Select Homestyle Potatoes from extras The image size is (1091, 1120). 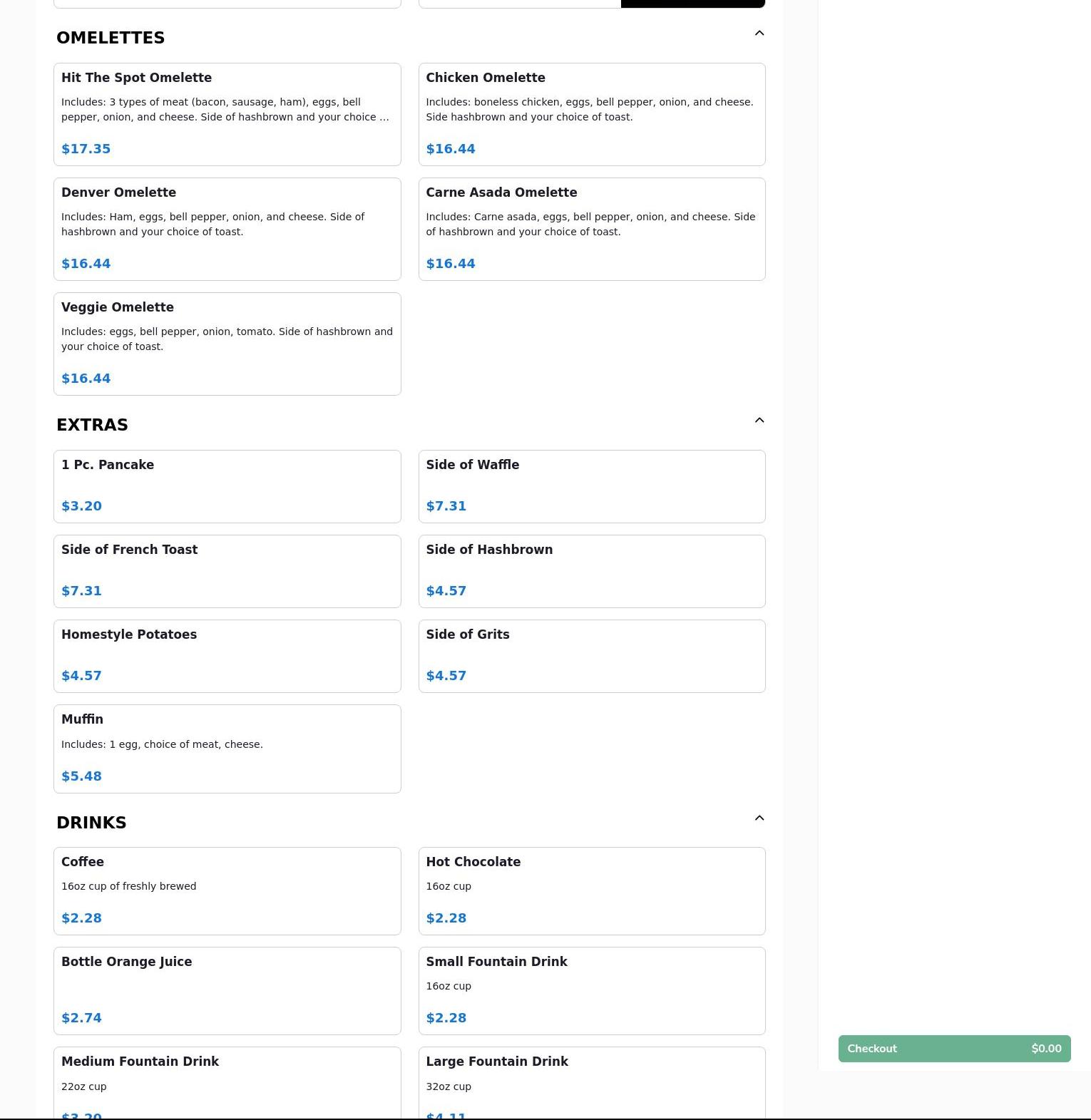click(227, 656)
